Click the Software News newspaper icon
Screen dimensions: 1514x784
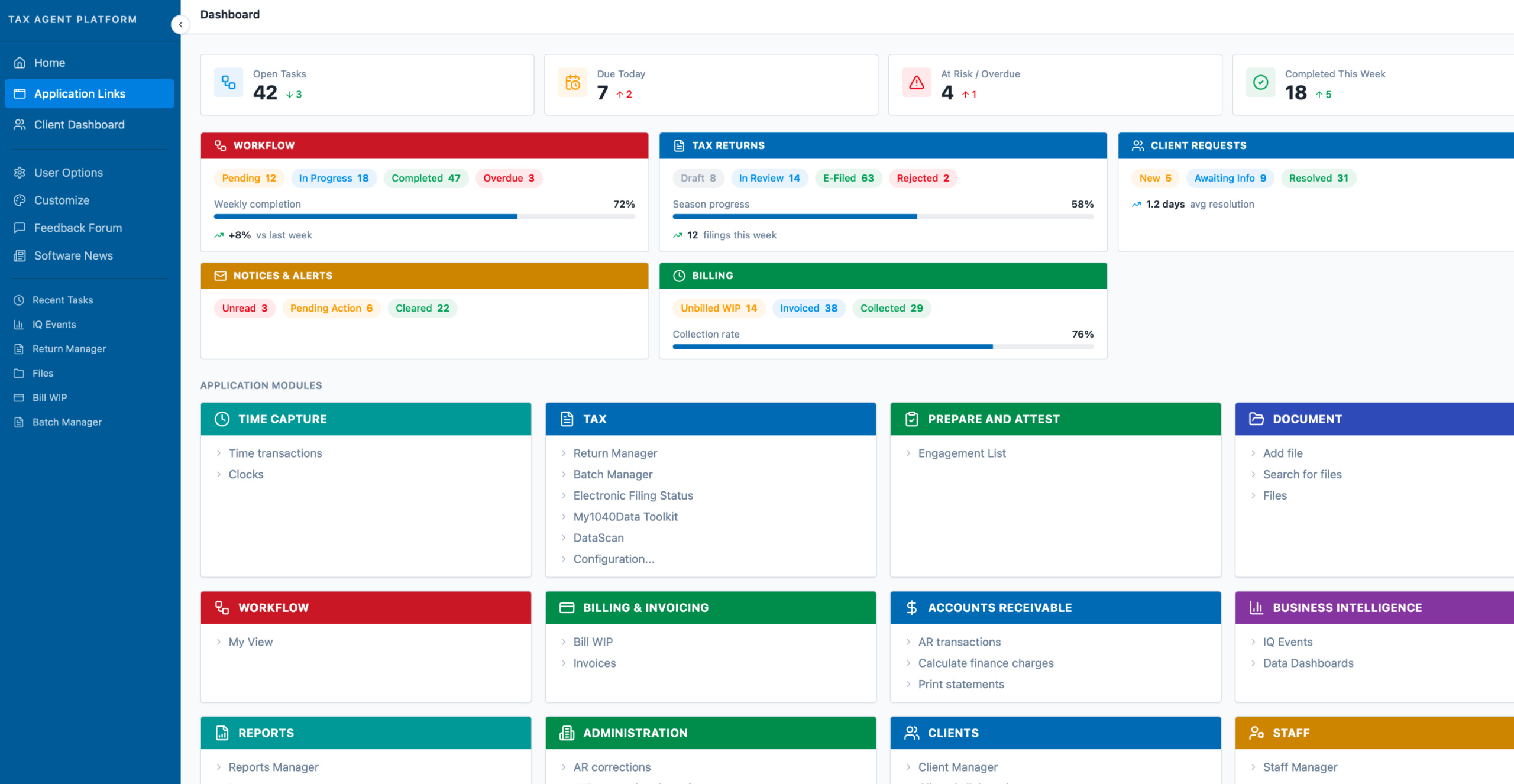(x=20, y=255)
